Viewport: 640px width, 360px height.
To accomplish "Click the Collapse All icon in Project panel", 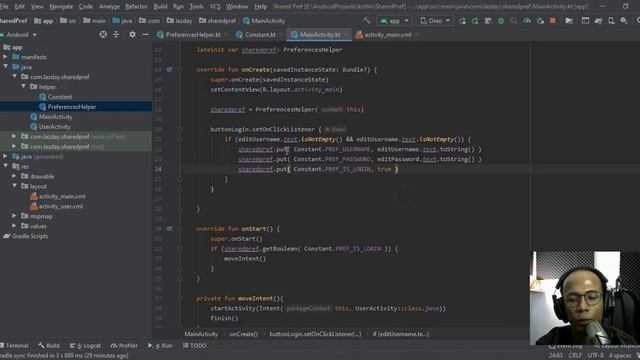I will 116,35.
